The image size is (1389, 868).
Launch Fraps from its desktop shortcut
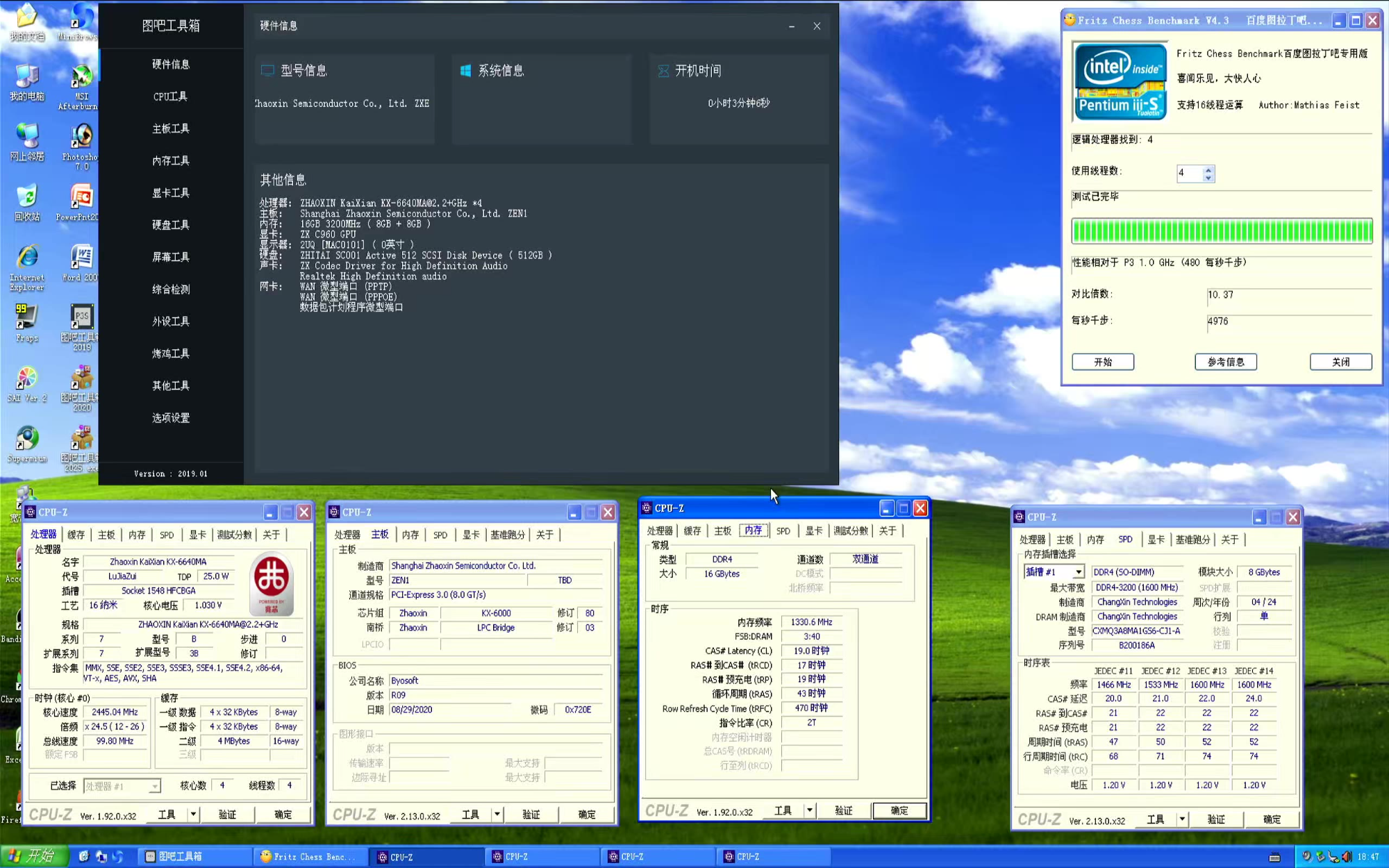[26, 323]
